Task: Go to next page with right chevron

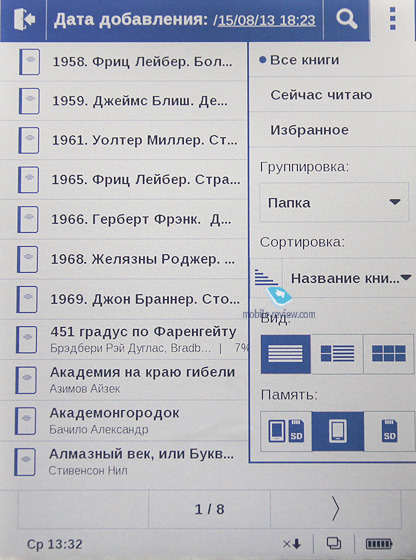Action: (336, 509)
